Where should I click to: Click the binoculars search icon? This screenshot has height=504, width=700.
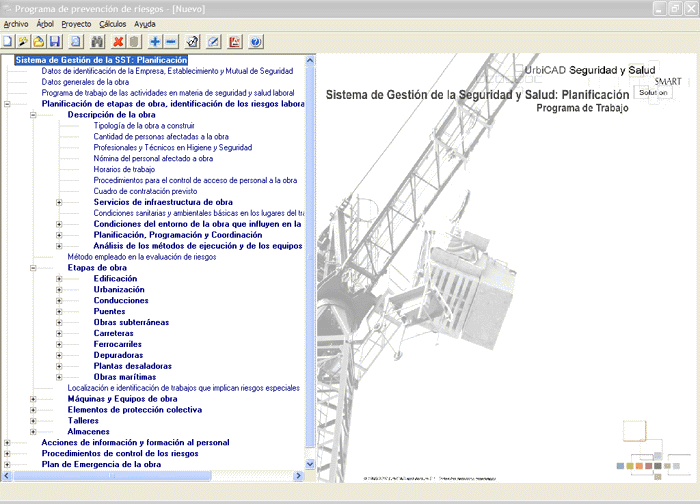(97, 42)
